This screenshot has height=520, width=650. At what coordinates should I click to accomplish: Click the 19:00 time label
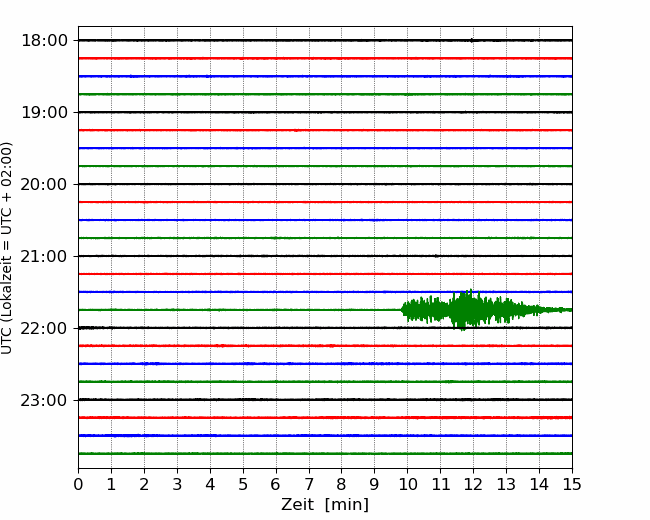tap(44, 112)
